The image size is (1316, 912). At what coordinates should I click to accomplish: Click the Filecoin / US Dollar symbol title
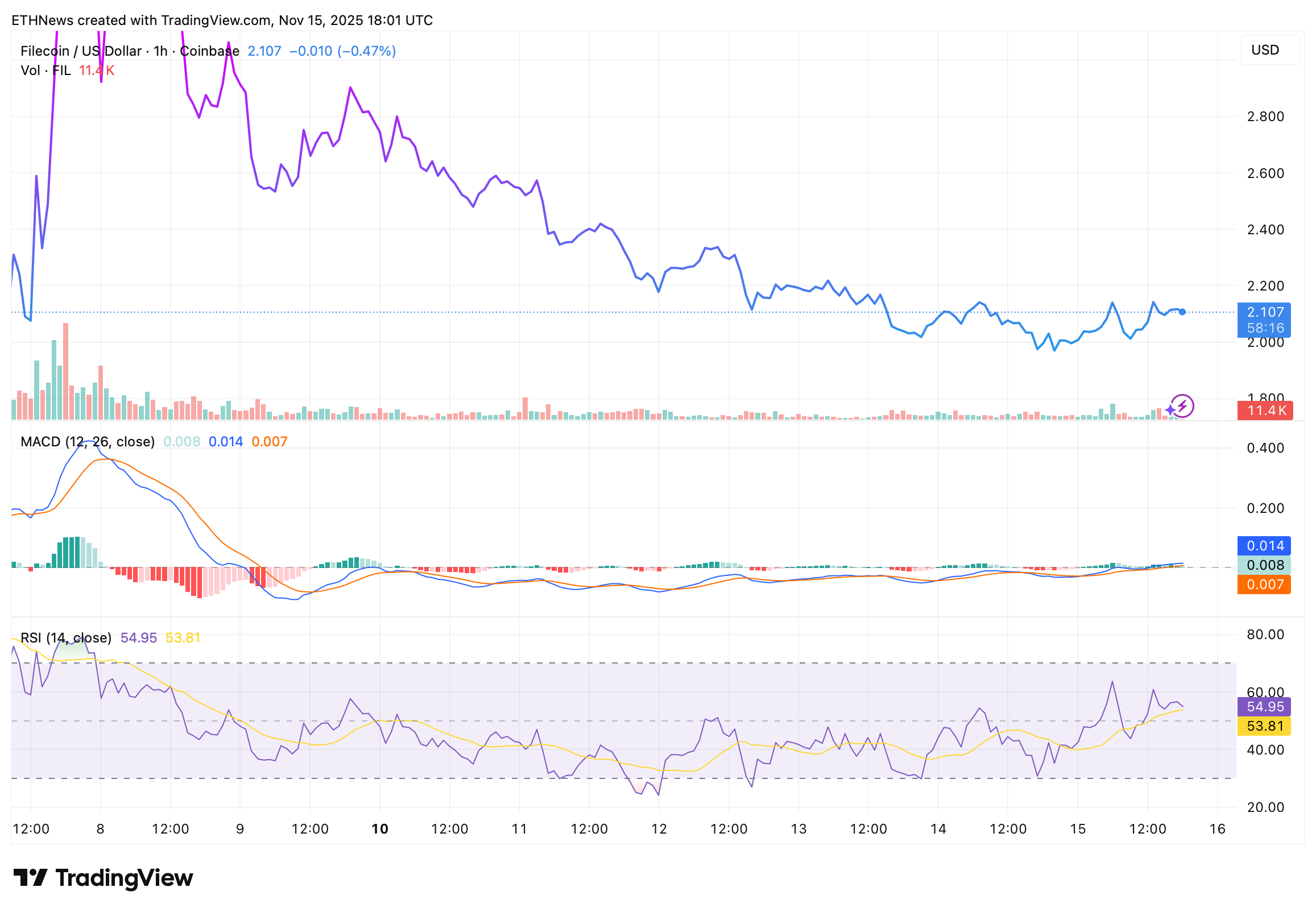80,51
